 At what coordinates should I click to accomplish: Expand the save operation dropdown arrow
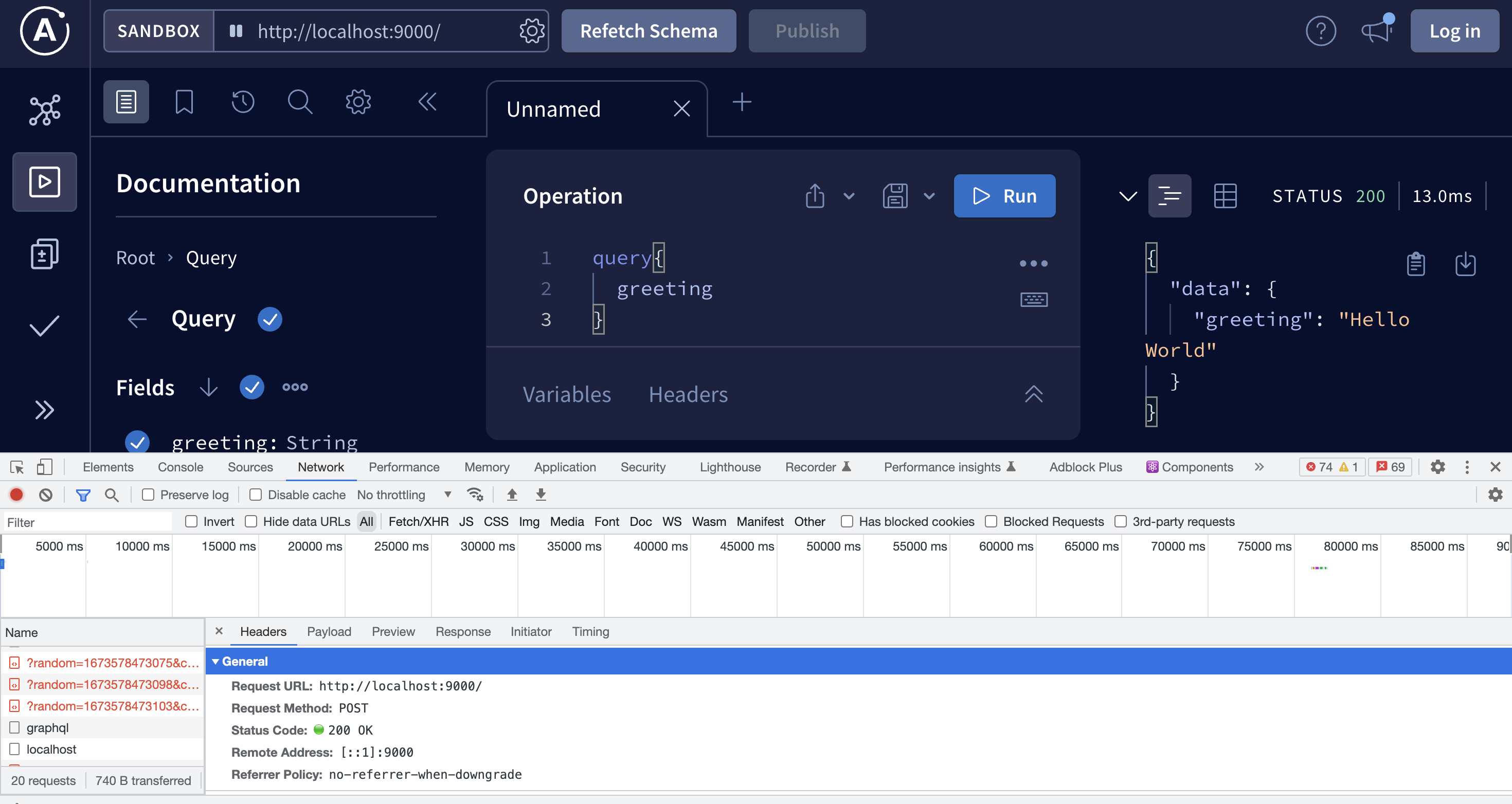[x=929, y=196]
